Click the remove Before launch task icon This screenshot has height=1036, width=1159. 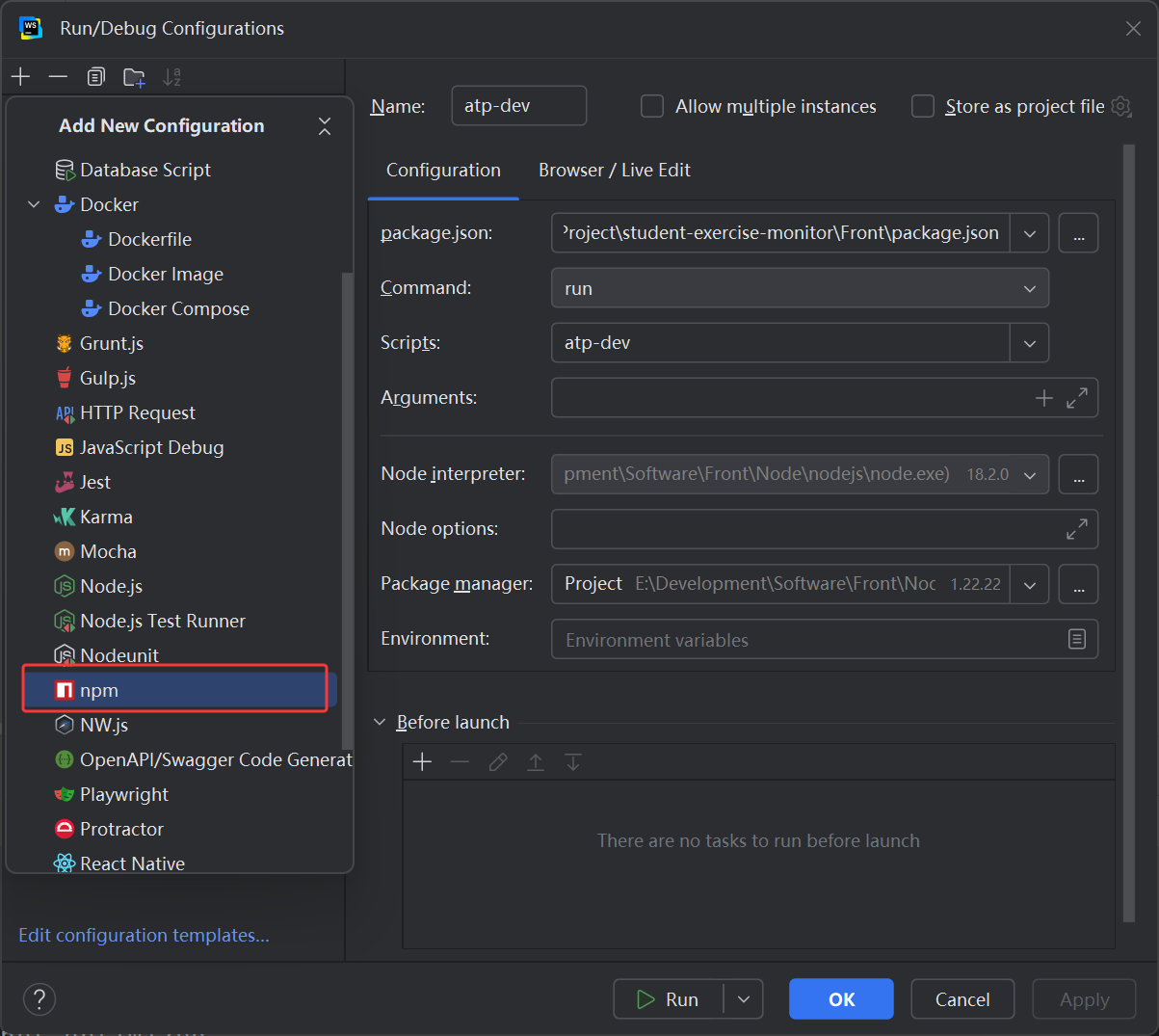[x=460, y=762]
